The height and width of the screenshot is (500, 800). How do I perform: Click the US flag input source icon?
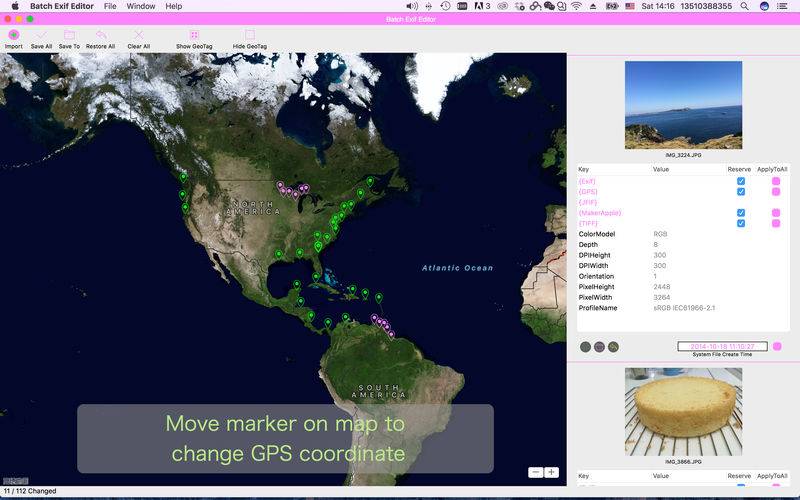(x=630, y=6)
